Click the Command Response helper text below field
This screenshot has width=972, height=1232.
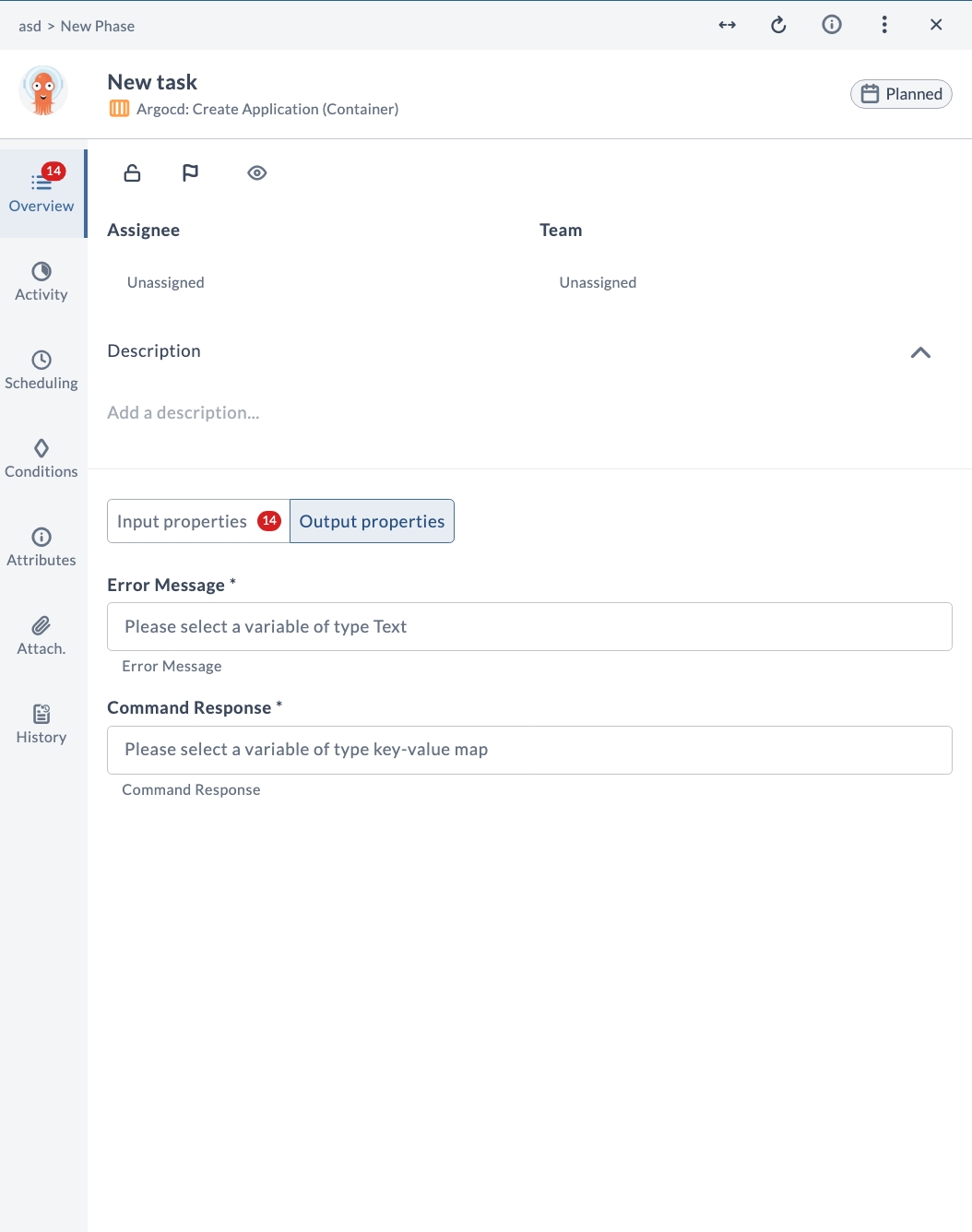tap(191, 789)
